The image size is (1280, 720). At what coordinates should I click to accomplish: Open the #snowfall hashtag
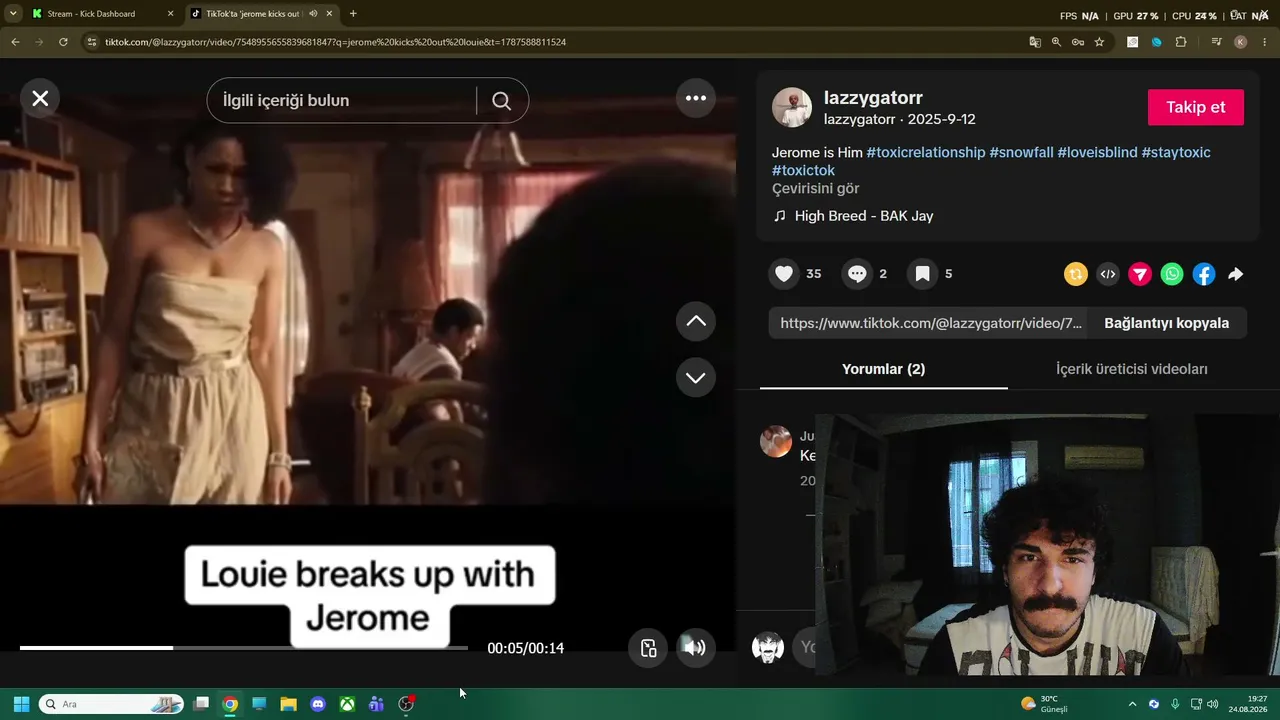[1021, 152]
